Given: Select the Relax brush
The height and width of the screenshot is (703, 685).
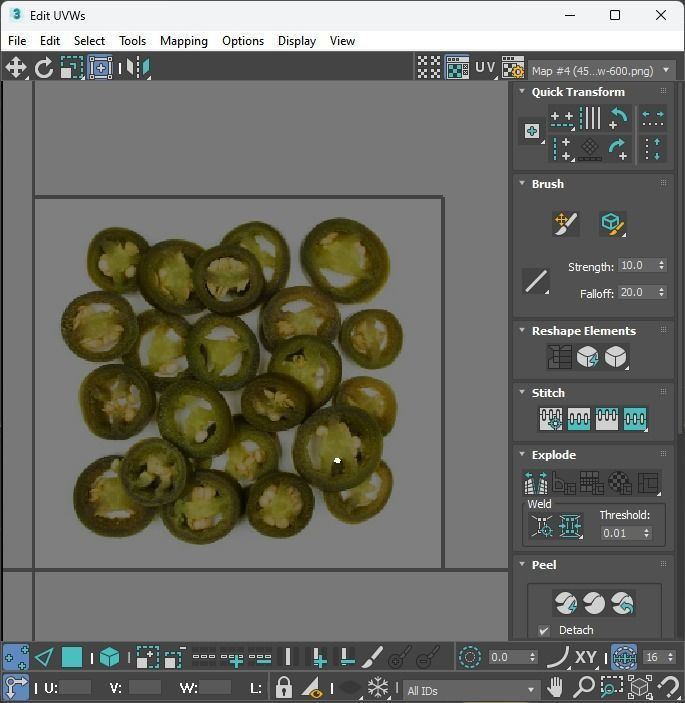Looking at the screenshot, I should coord(613,223).
